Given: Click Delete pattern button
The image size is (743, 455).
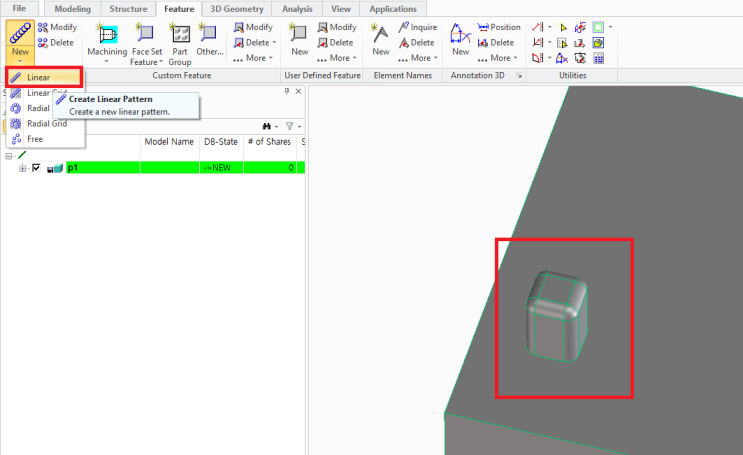Looking at the screenshot, I should click(56, 43).
